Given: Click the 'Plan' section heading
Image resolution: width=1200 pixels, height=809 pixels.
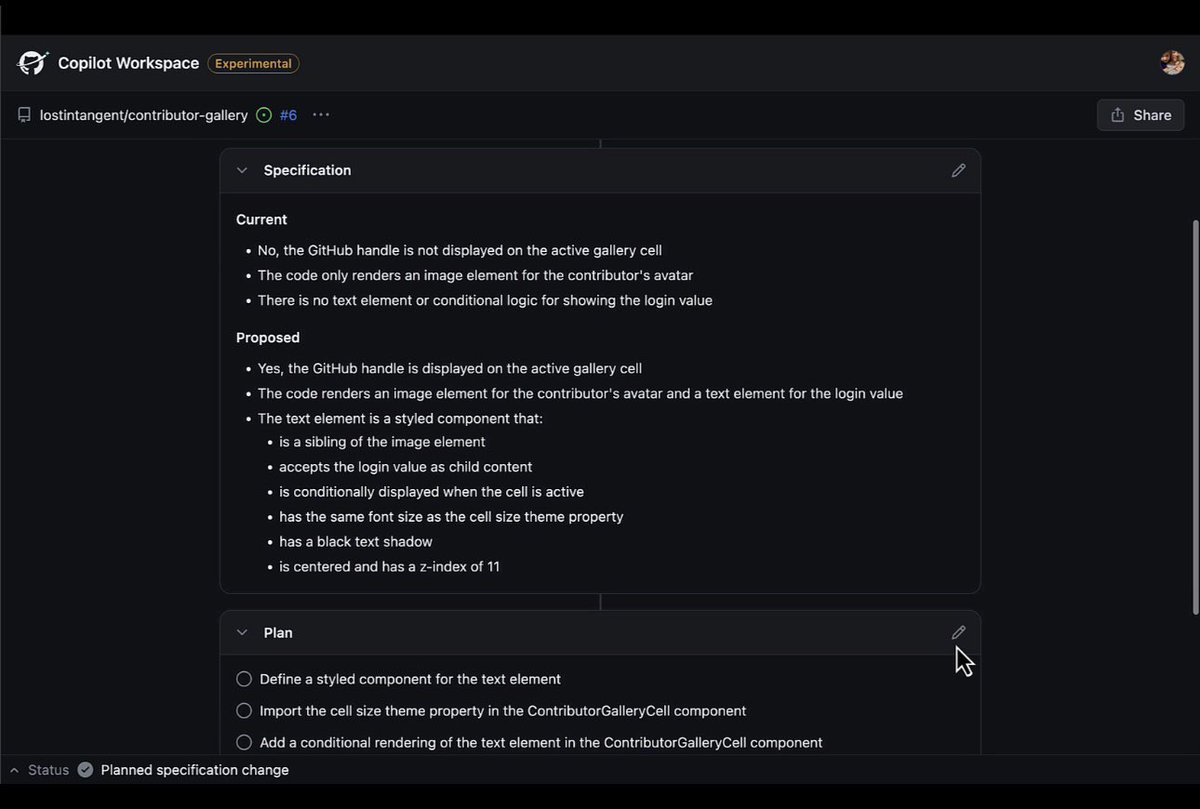Looking at the screenshot, I should (278, 633).
